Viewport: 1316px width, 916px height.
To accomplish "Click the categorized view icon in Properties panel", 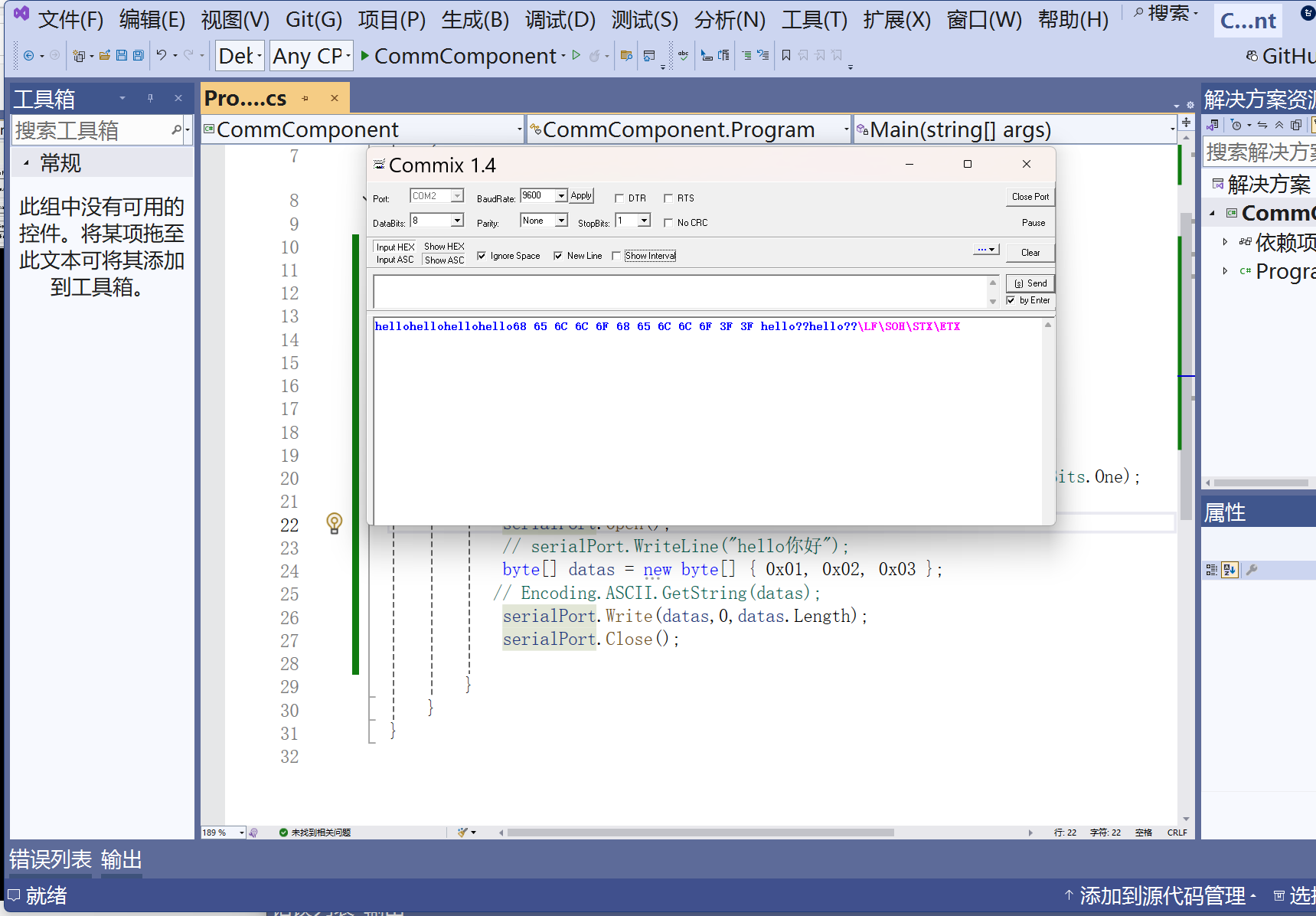I will point(1211,570).
